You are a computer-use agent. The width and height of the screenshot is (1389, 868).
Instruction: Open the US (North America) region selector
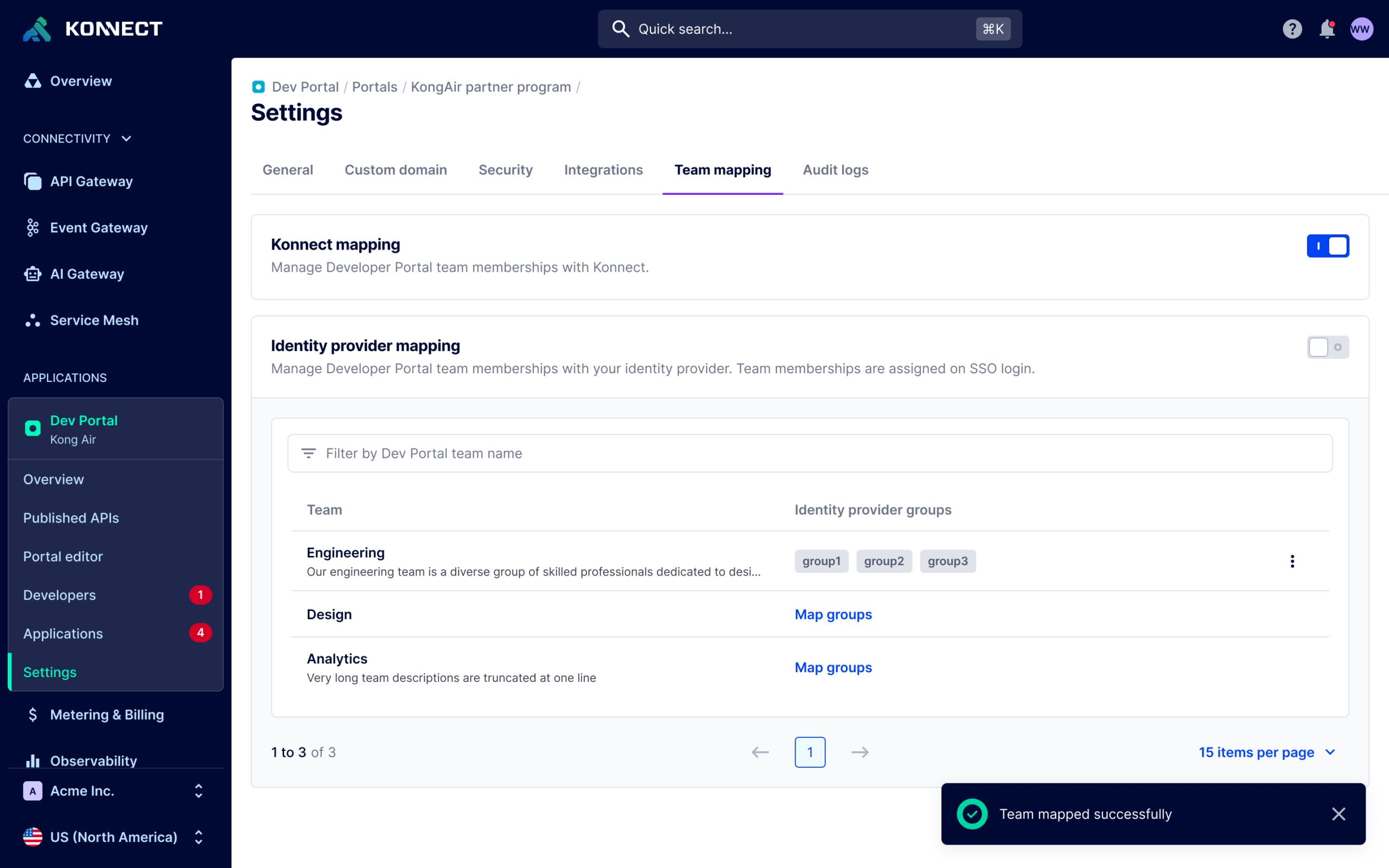[116, 837]
